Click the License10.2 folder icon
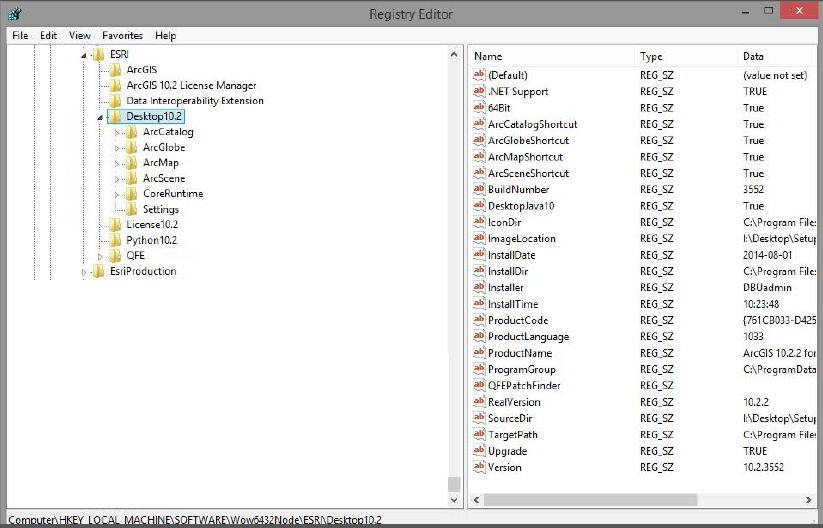Image resolution: width=823 pixels, height=528 pixels. (x=115, y=225)
